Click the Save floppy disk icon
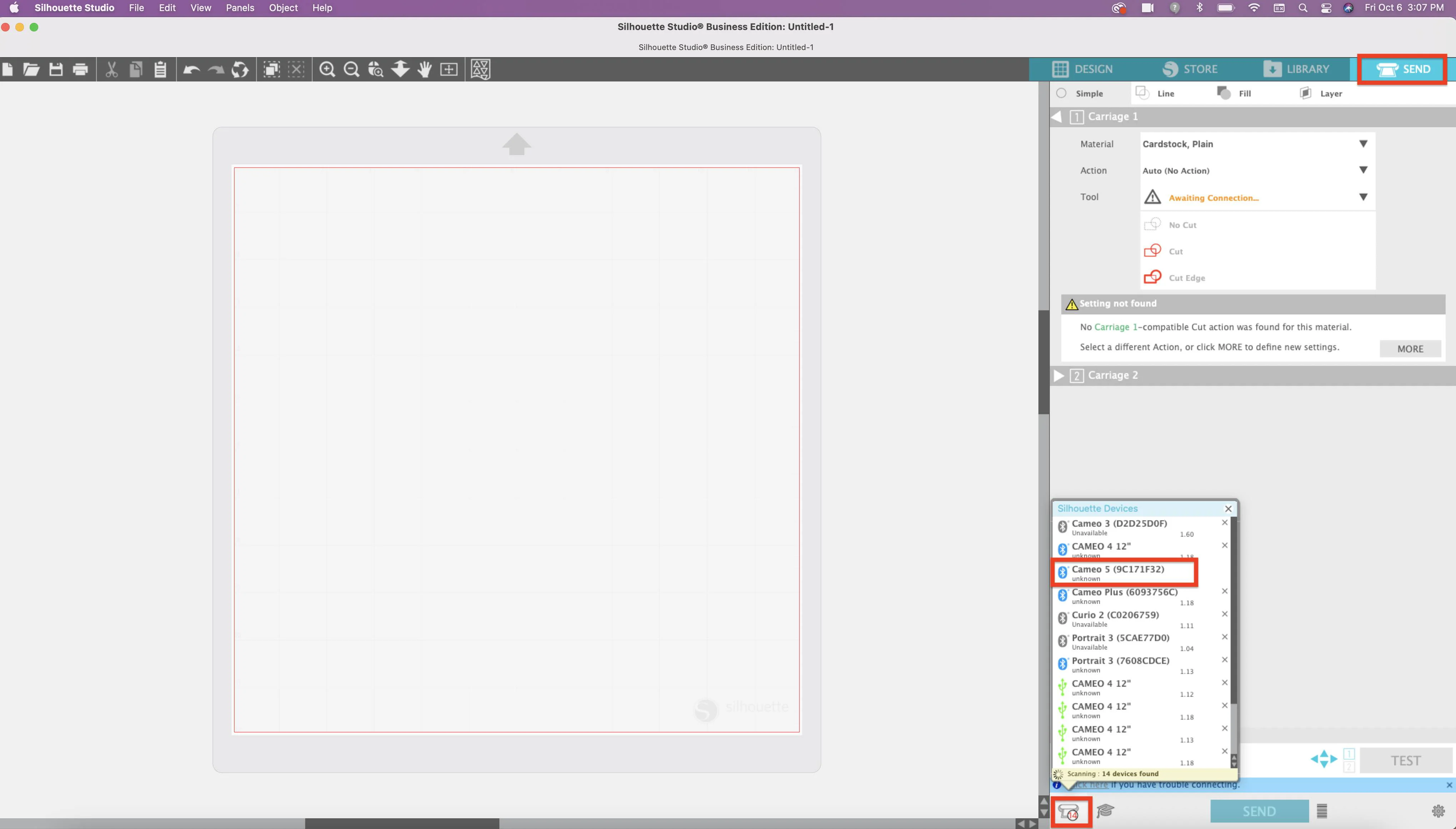Screen dimensions: 1456x829 (x=56, y=69)
